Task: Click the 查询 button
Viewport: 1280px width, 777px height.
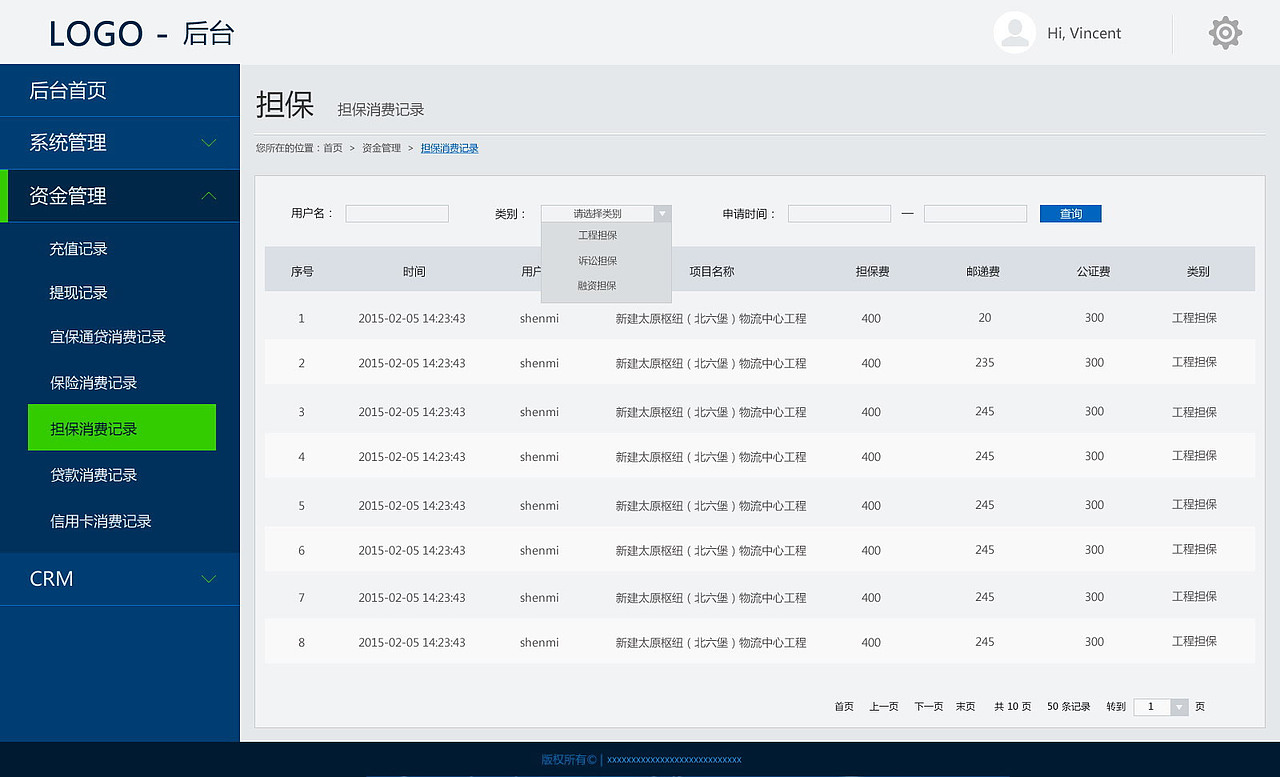Action: 1071,214
